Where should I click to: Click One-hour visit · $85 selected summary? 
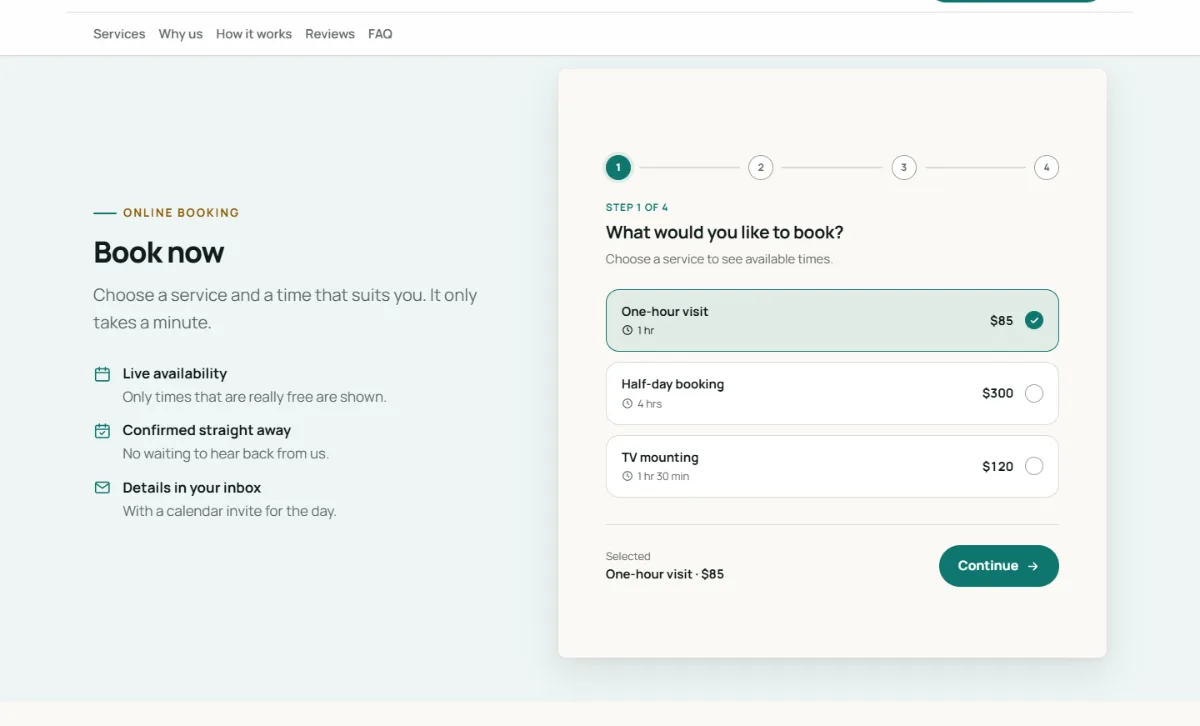coord(665,575)
